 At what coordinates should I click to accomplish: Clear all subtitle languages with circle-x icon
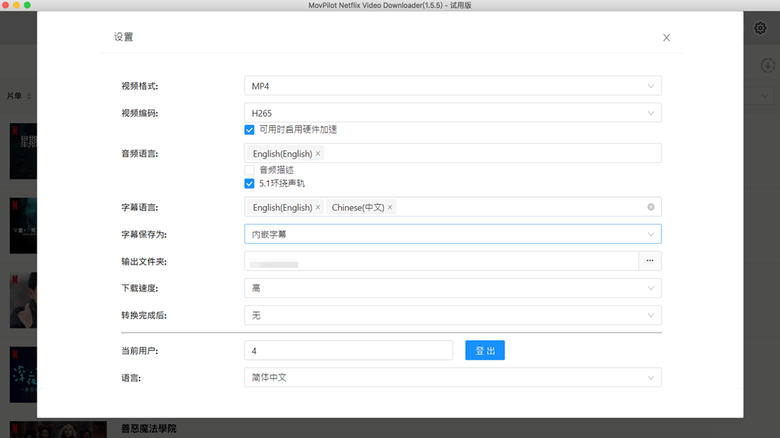click(651, 207)
